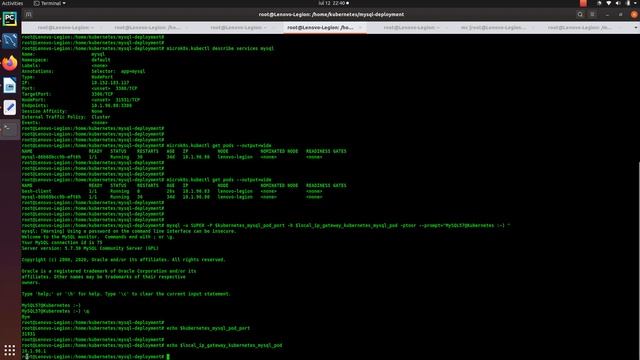Click the Copyright Oracle line
This screenshot has height=360, width=640.
tap(123, 260)
